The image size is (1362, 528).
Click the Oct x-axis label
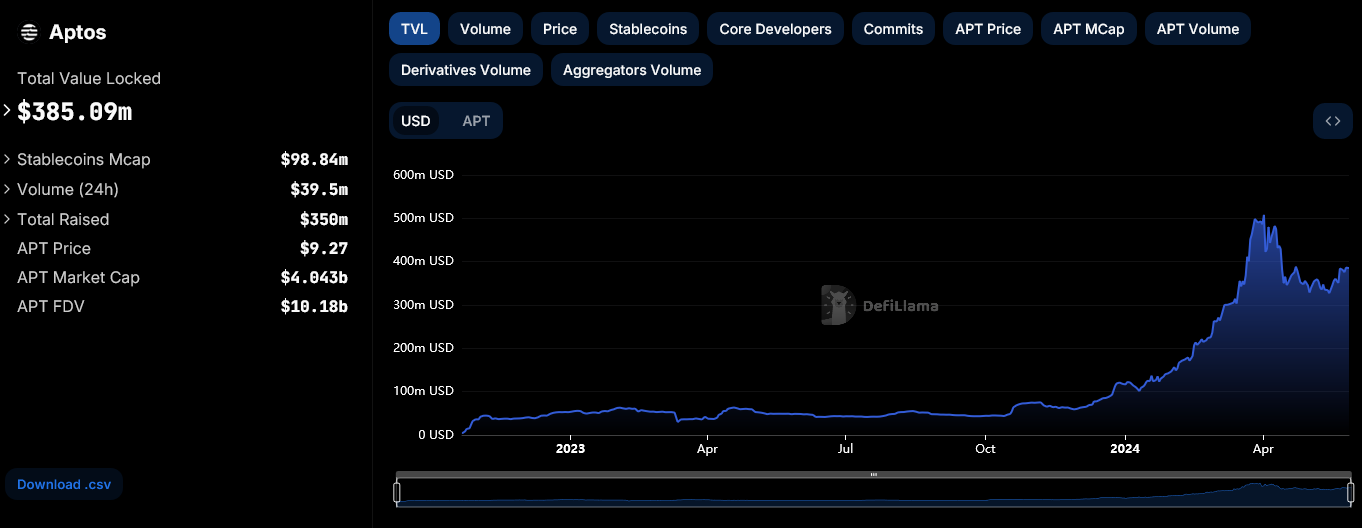pos(985,449)
